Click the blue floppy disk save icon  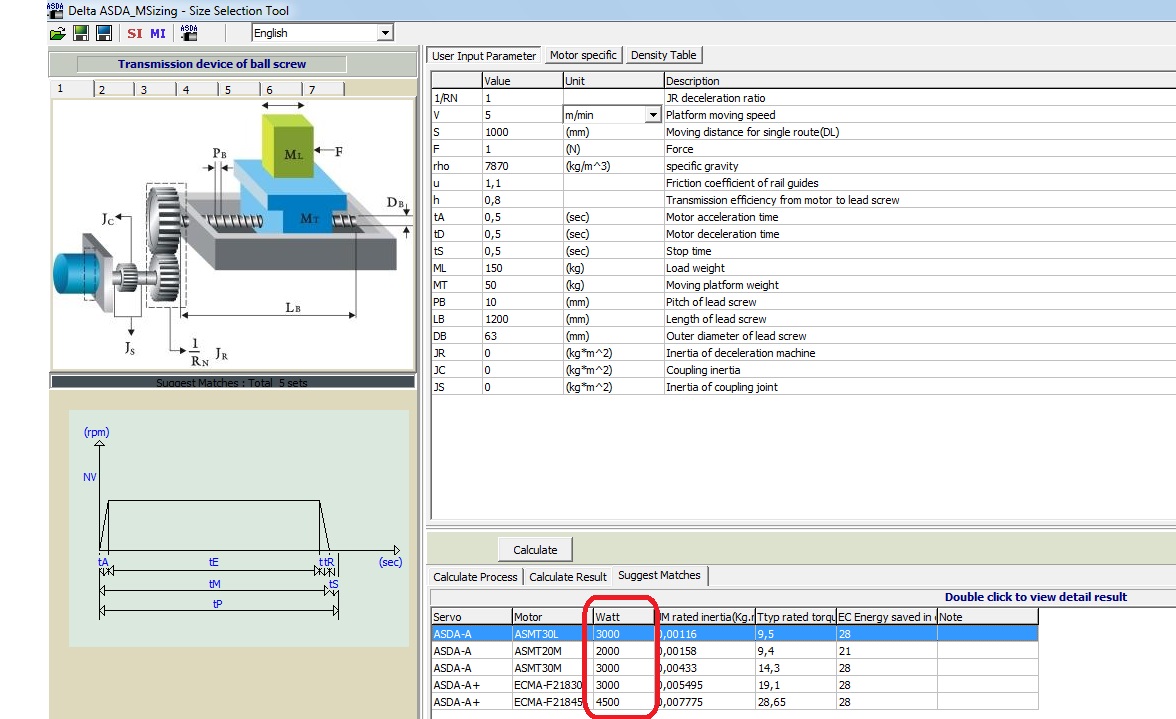104,33
